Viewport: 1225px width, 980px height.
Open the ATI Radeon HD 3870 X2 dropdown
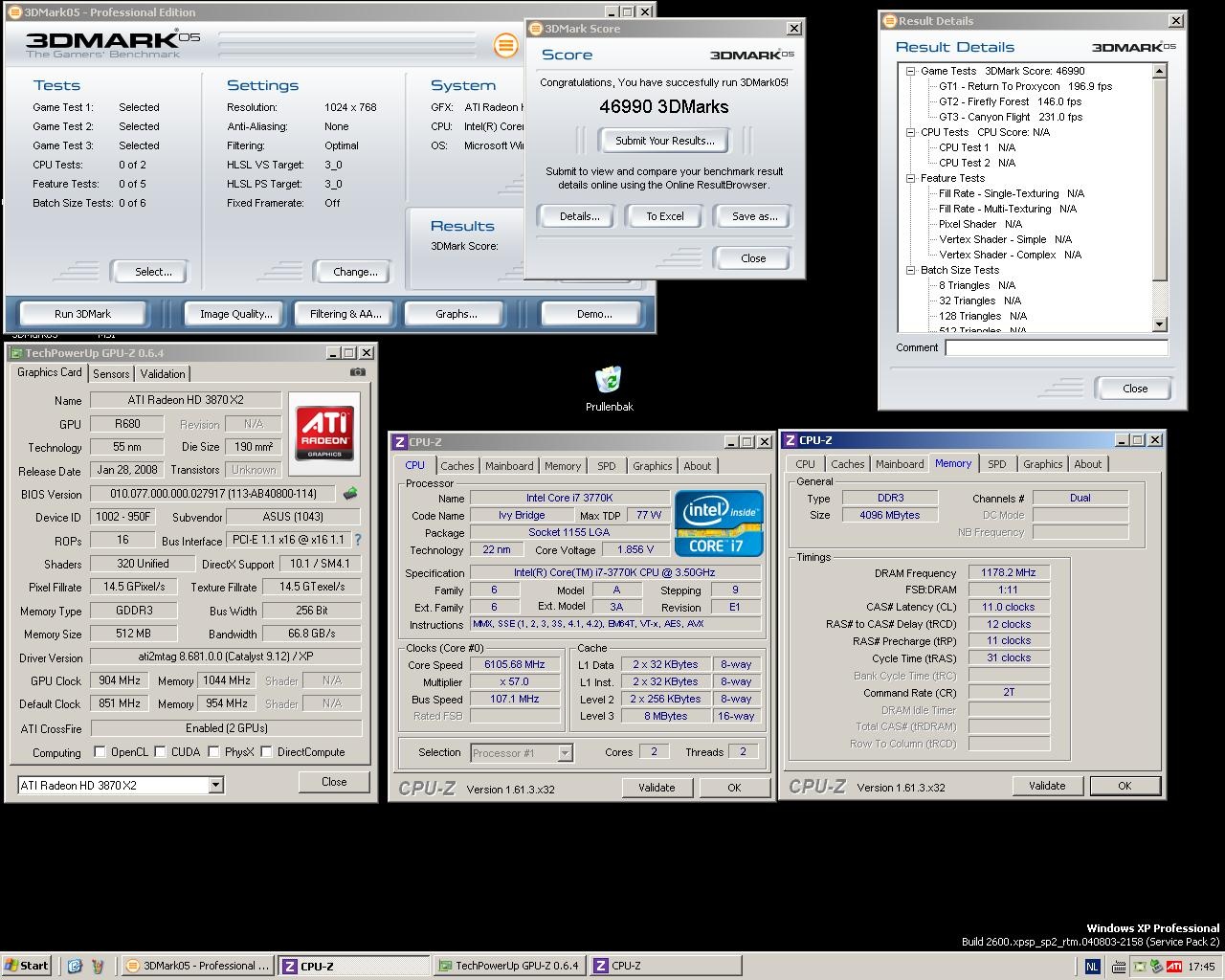(x=215, y=785)
